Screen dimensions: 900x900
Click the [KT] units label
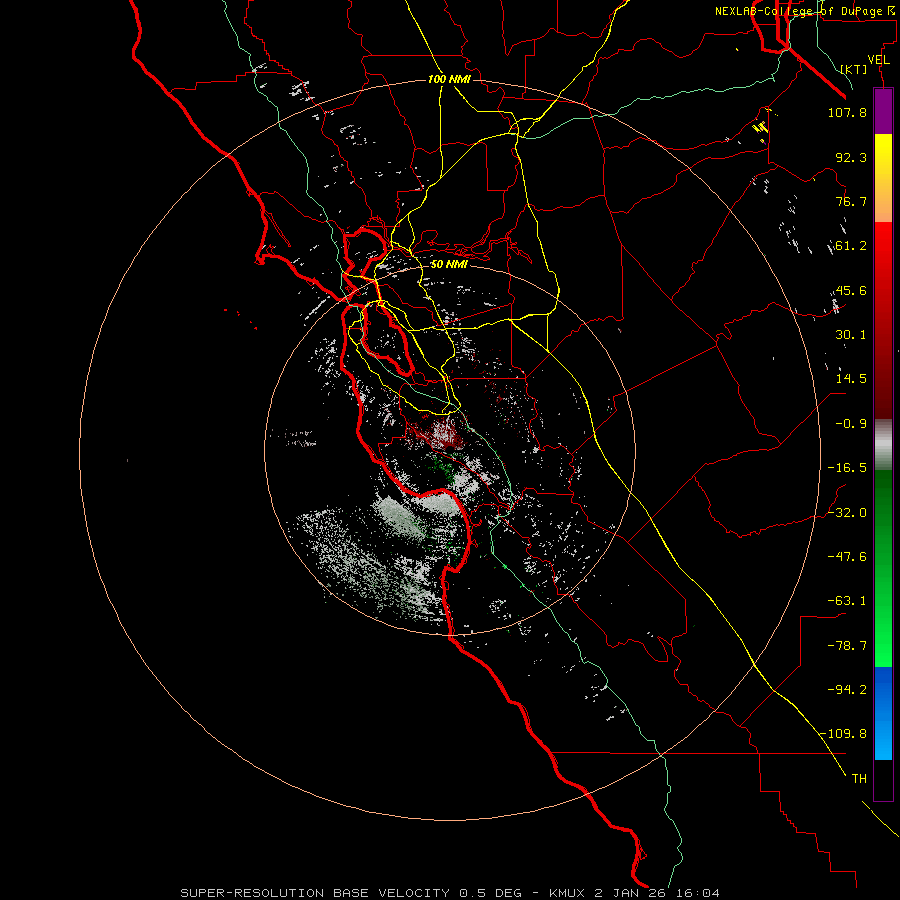(x=854, y=69)
